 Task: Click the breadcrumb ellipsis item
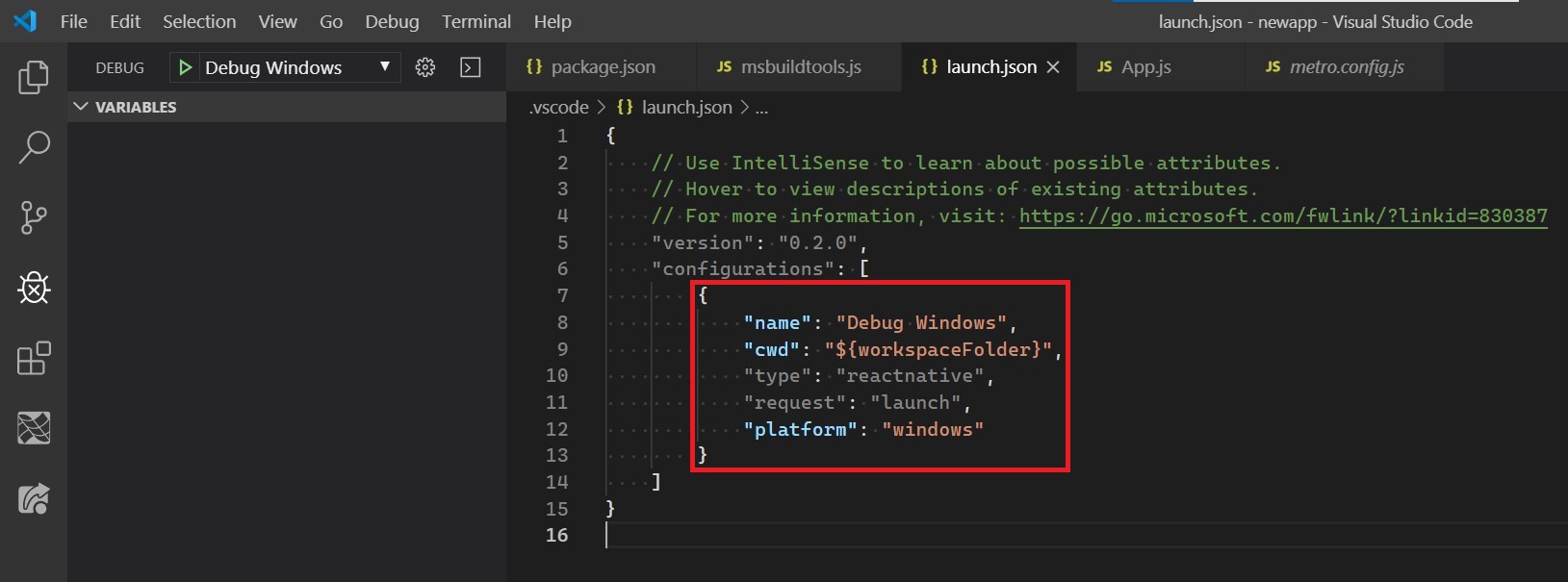[761, 108]
